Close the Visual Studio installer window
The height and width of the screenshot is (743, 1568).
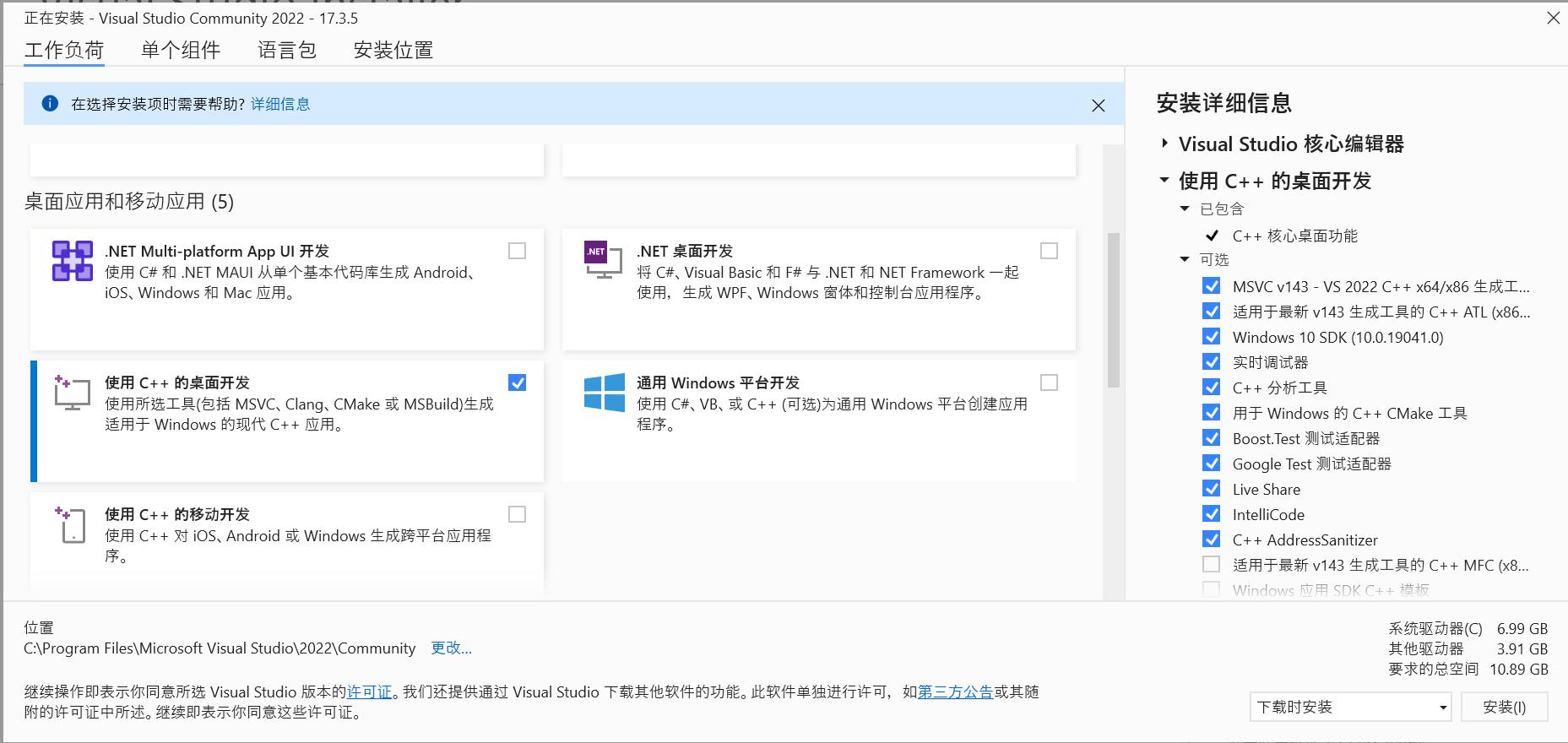pos(1553,18)
